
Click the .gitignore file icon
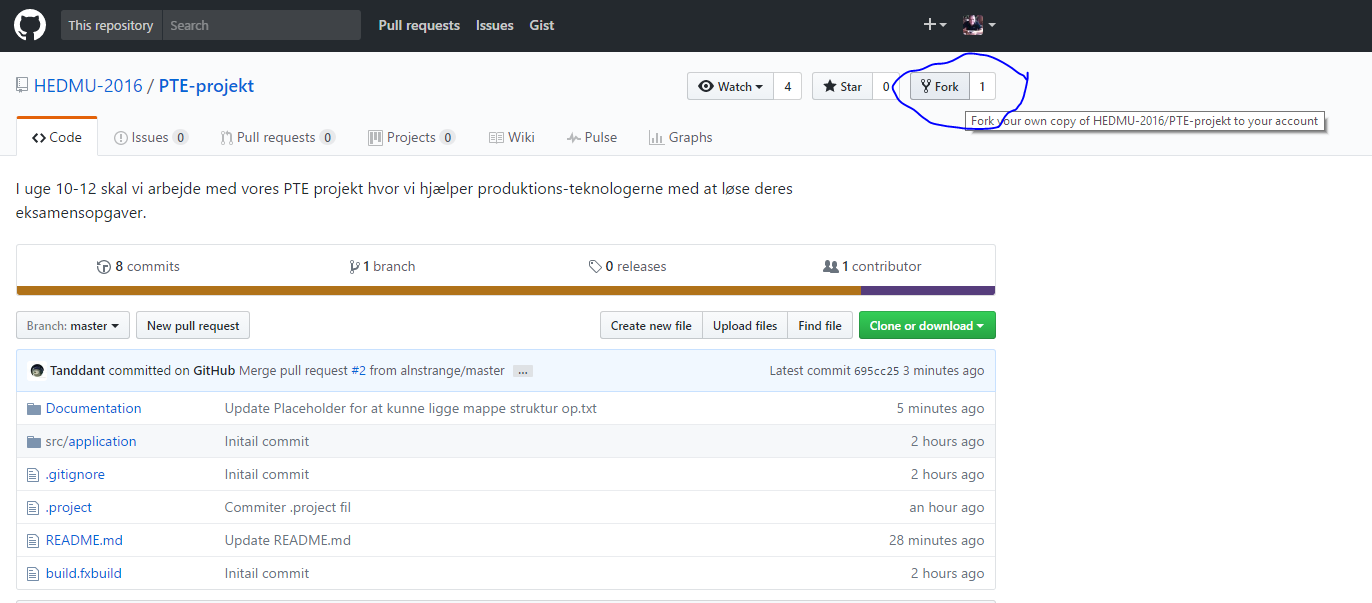click(33, 474)
